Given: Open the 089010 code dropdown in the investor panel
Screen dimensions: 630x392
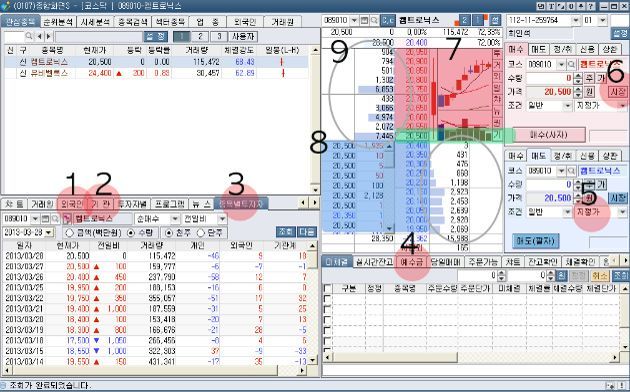Looking at the screenshot, I should (x=35, y=219).
